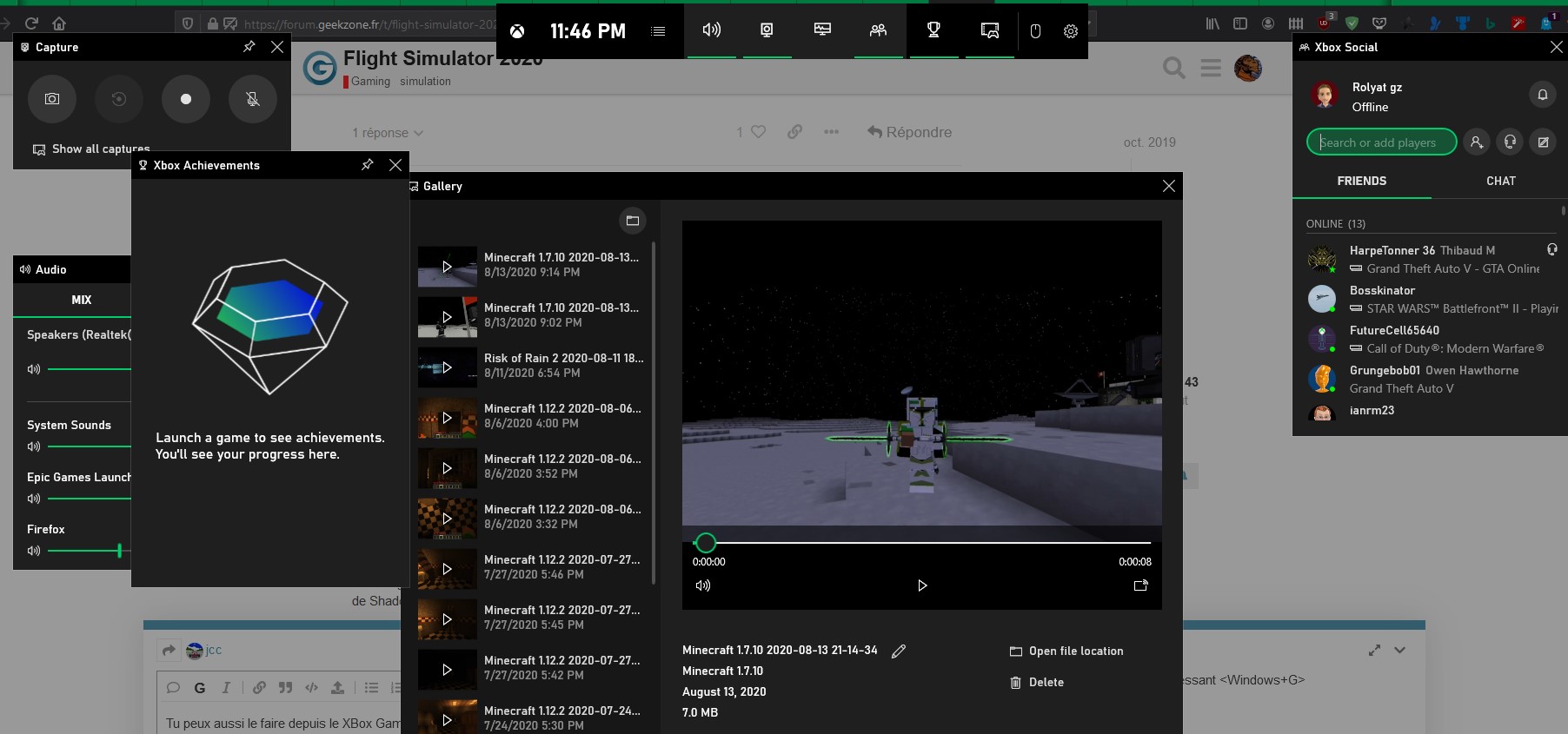Viewport: 1568px width, 734px height.
Task: Copy the post link icon
Action: pos(794,132)
